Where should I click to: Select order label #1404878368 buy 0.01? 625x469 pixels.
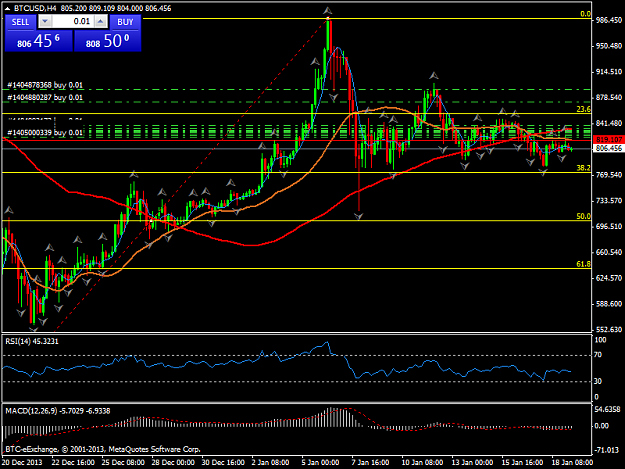[x=45, y=85]
